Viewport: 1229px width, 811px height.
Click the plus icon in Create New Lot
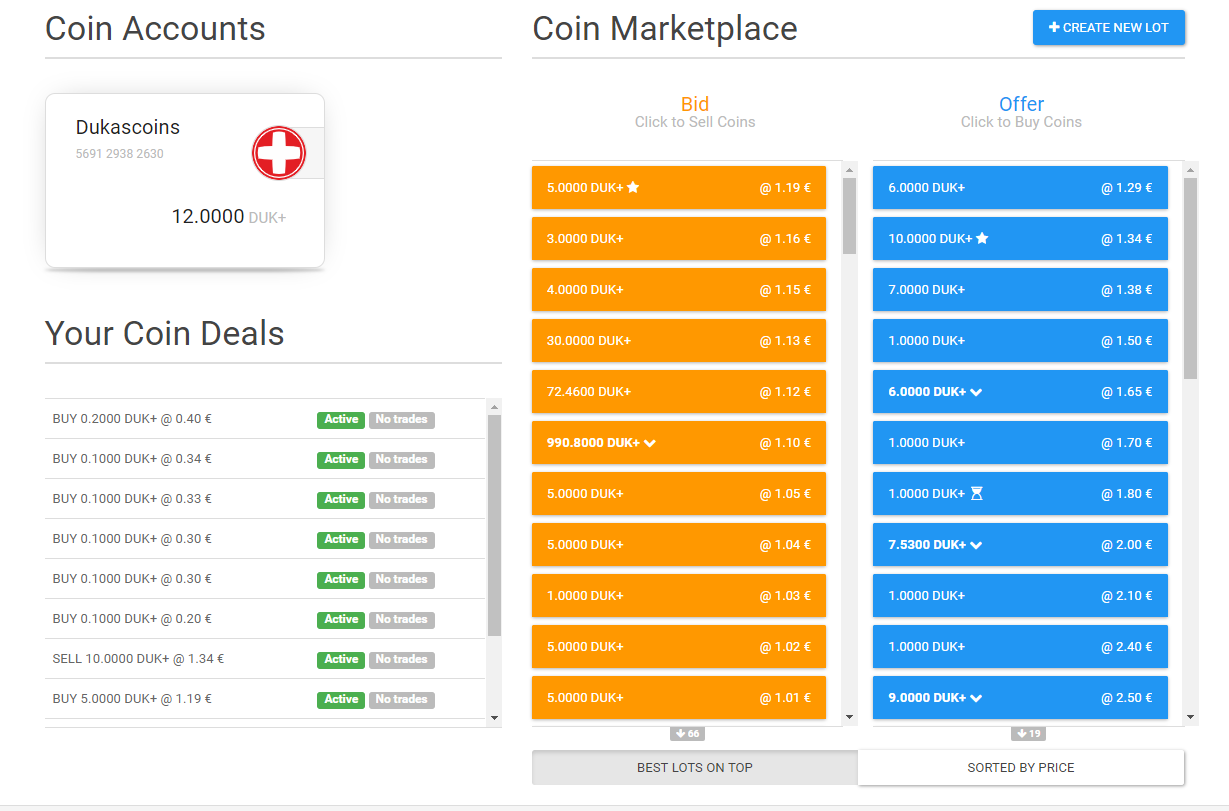1054,28
